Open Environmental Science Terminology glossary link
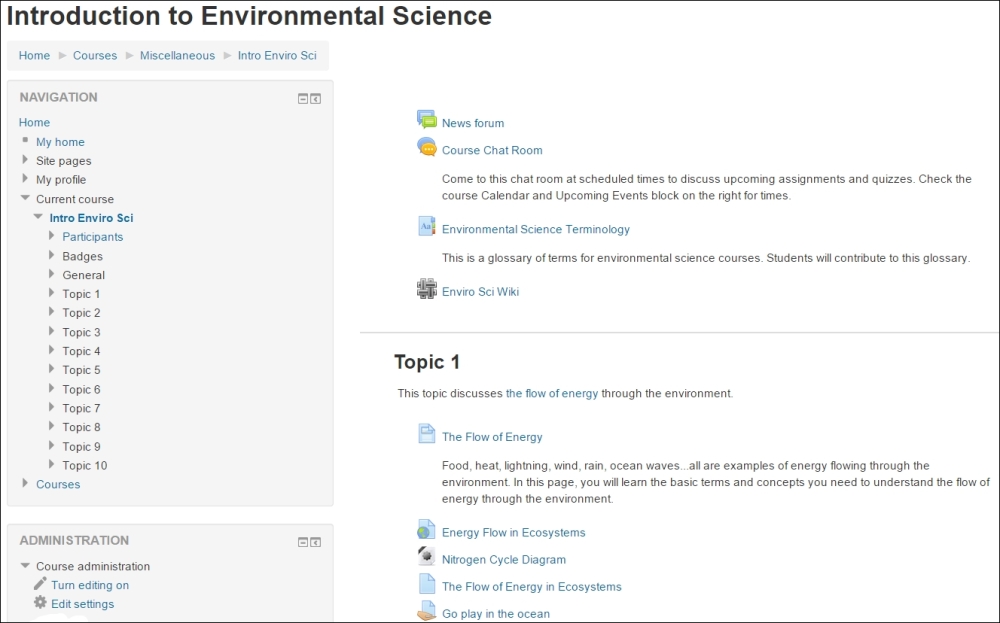 536,229
